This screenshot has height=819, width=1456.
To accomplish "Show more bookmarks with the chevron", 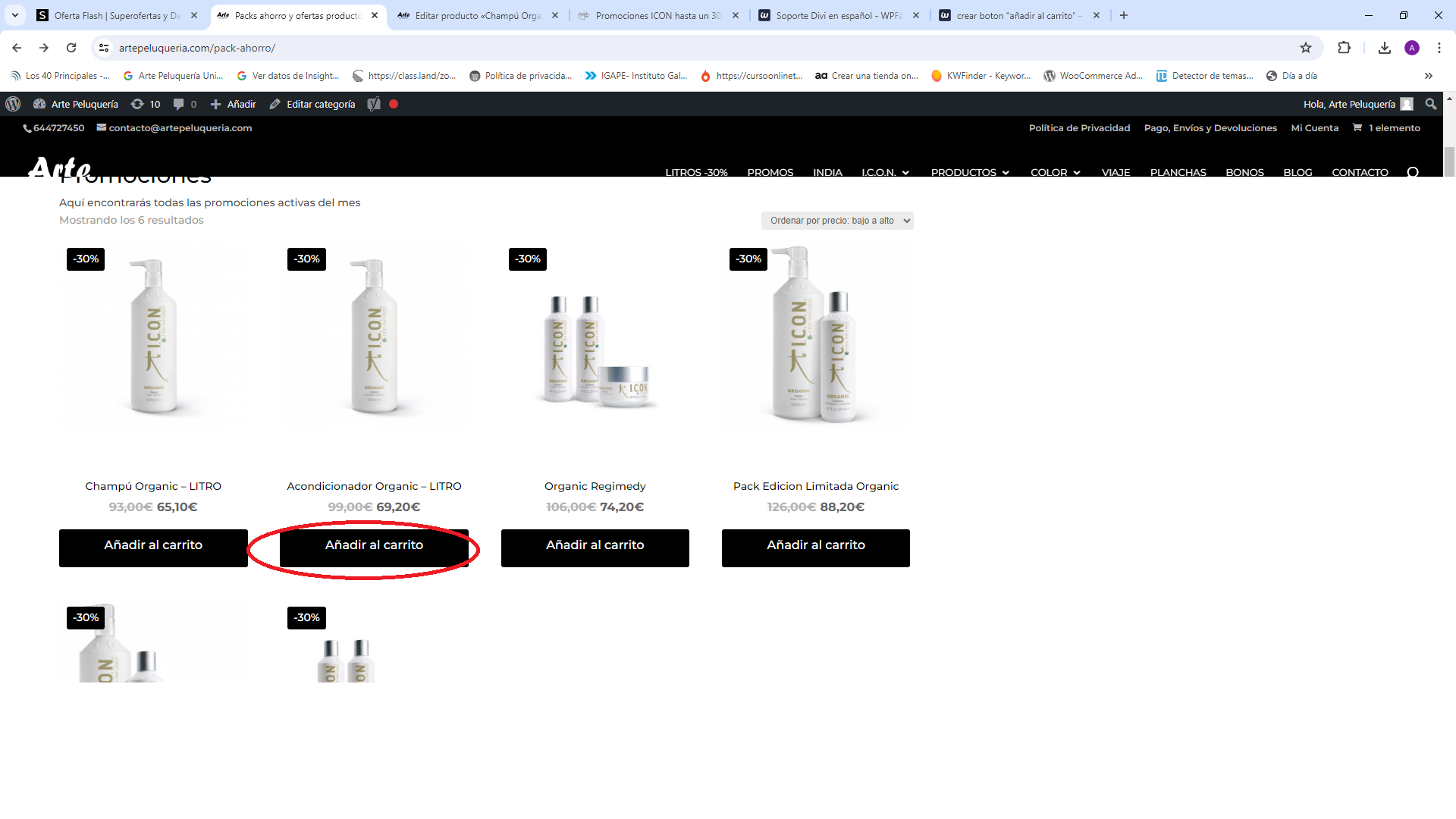I will (1429, 76).
